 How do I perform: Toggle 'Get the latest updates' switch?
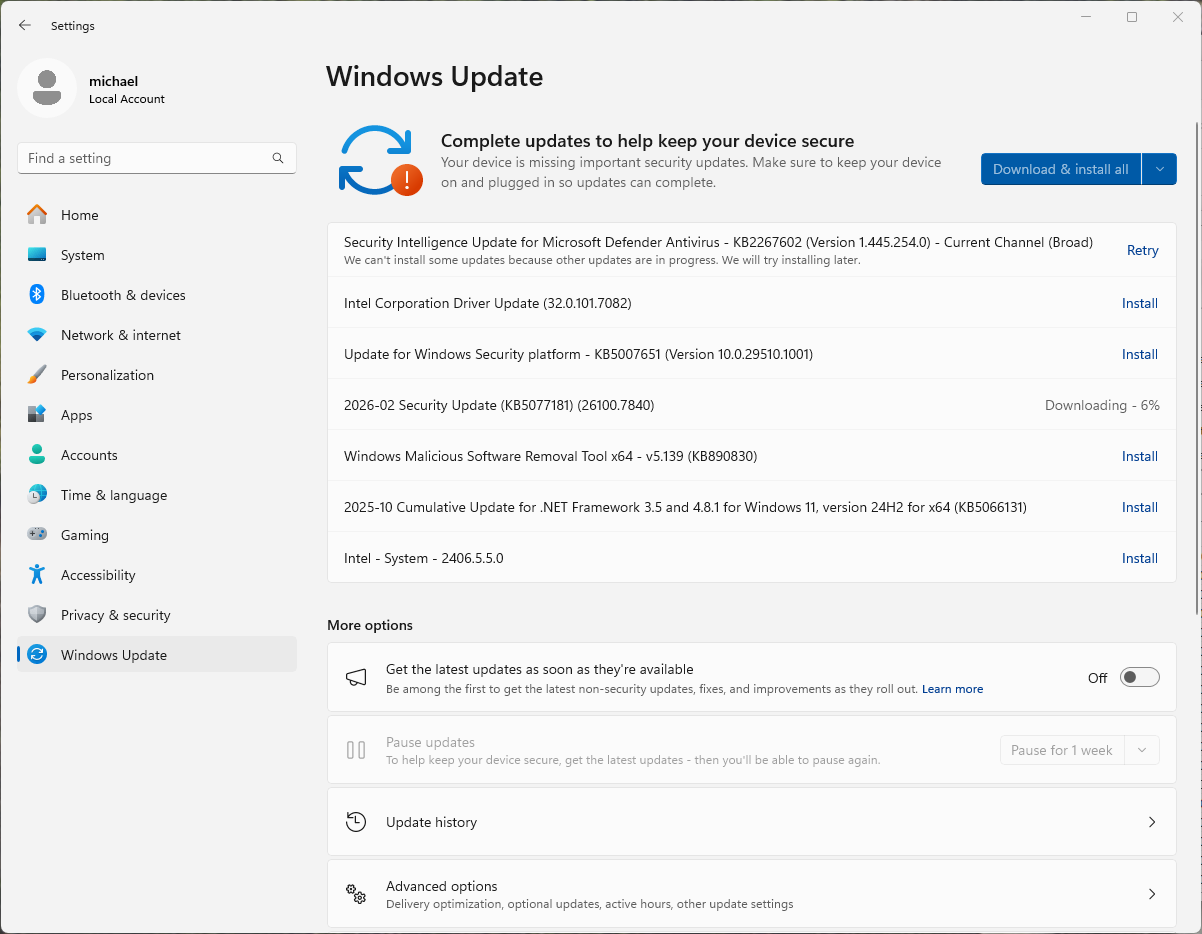(x=1139, y=678)
